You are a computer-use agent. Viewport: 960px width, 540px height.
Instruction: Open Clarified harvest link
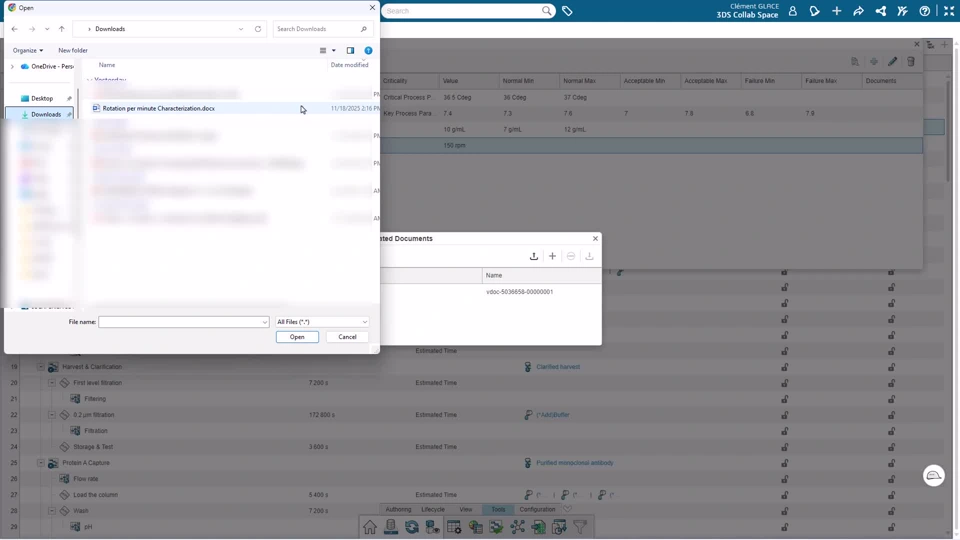click(558, 367)
